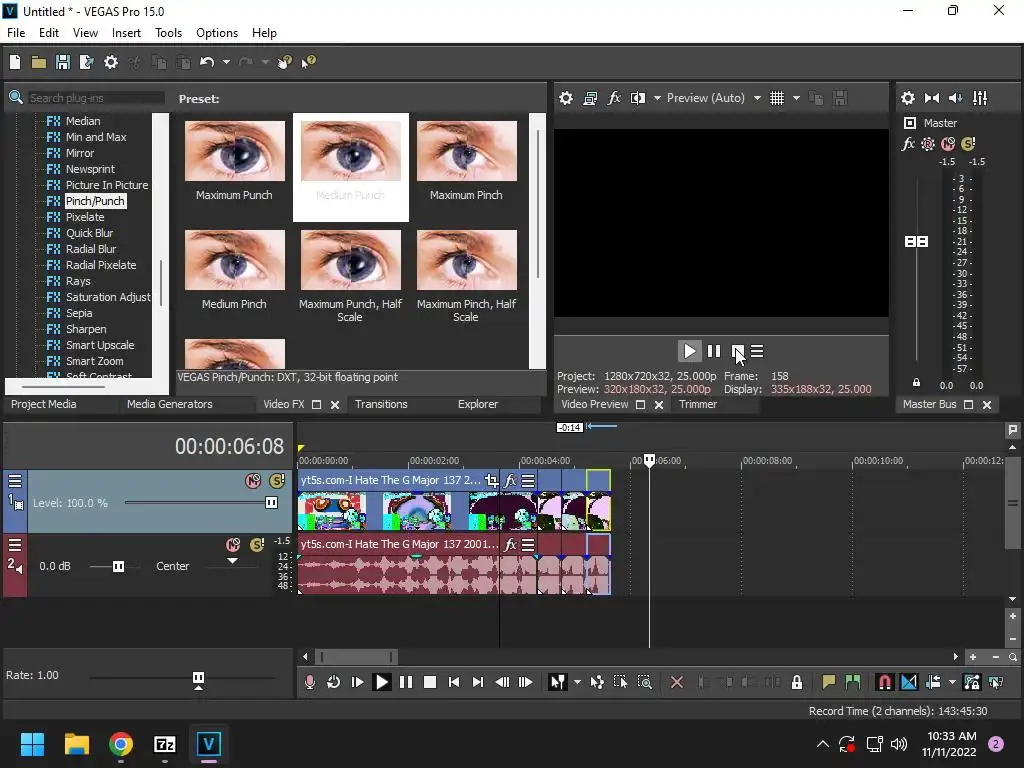The width and height of the screenshot is (1024, 768).
Task: Open the Undo history dropdown arrow
Action: pos(226,62)
